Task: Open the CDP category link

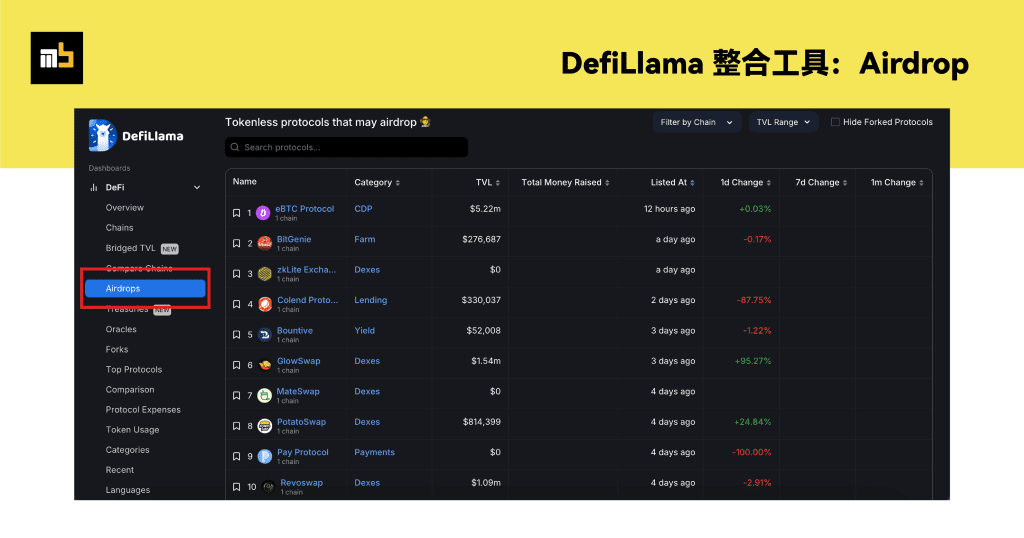Action: tap(363, 209)
